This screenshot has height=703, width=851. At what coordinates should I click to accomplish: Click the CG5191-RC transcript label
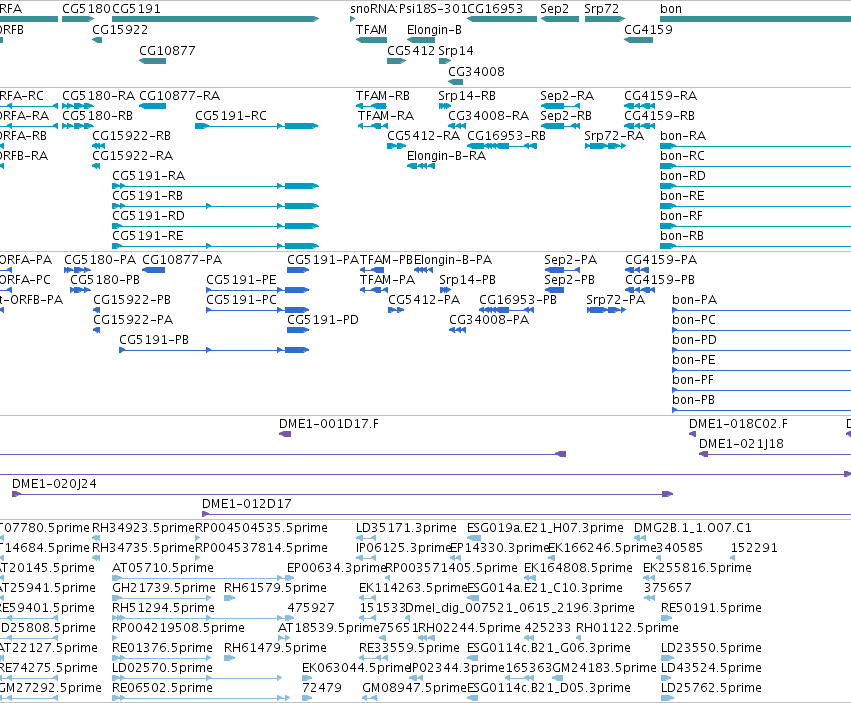point(231,116)
